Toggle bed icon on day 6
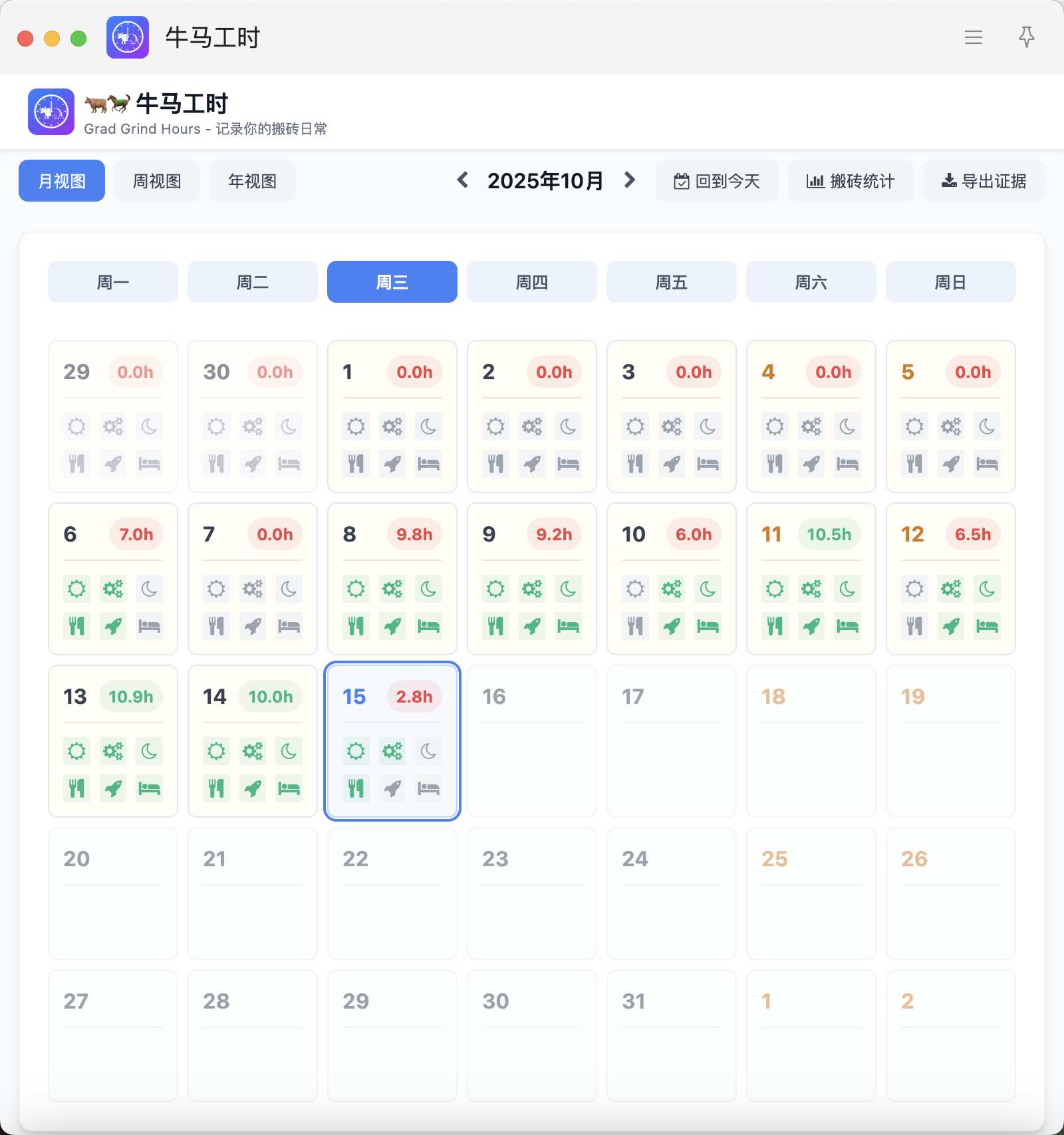1064x1135 pixels. click(x=150, y=626)
